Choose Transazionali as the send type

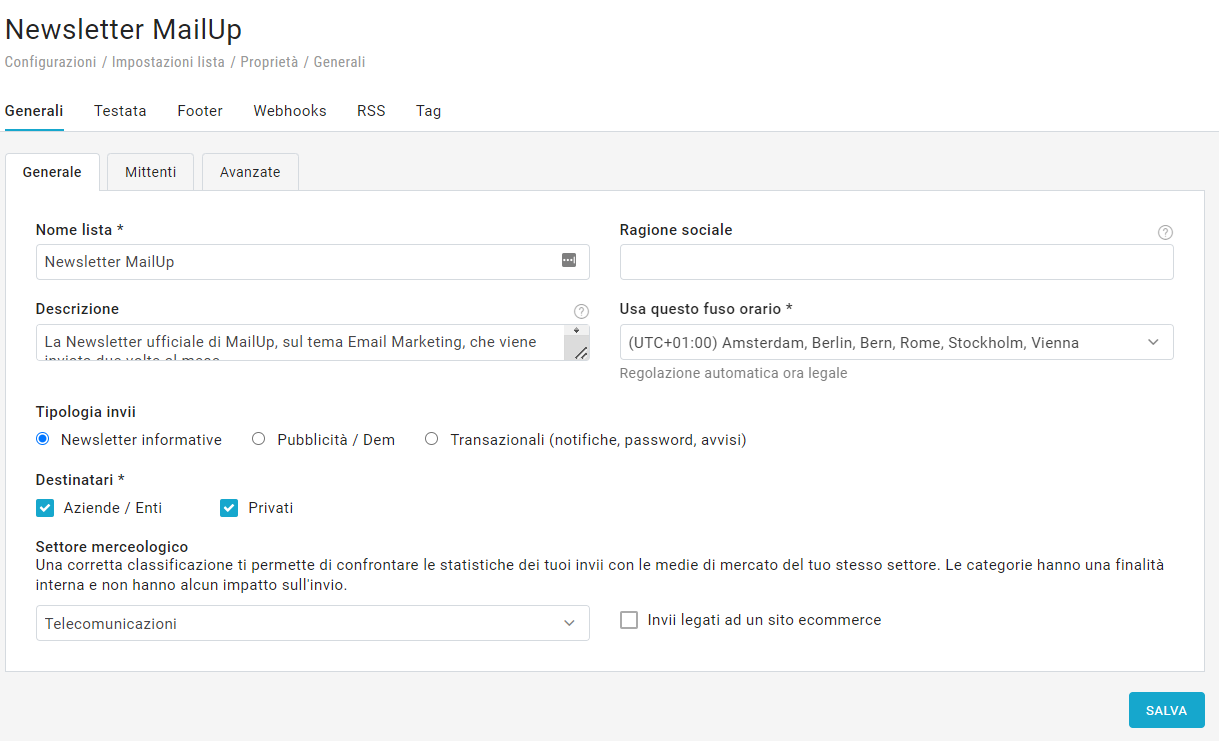[432, 439]
